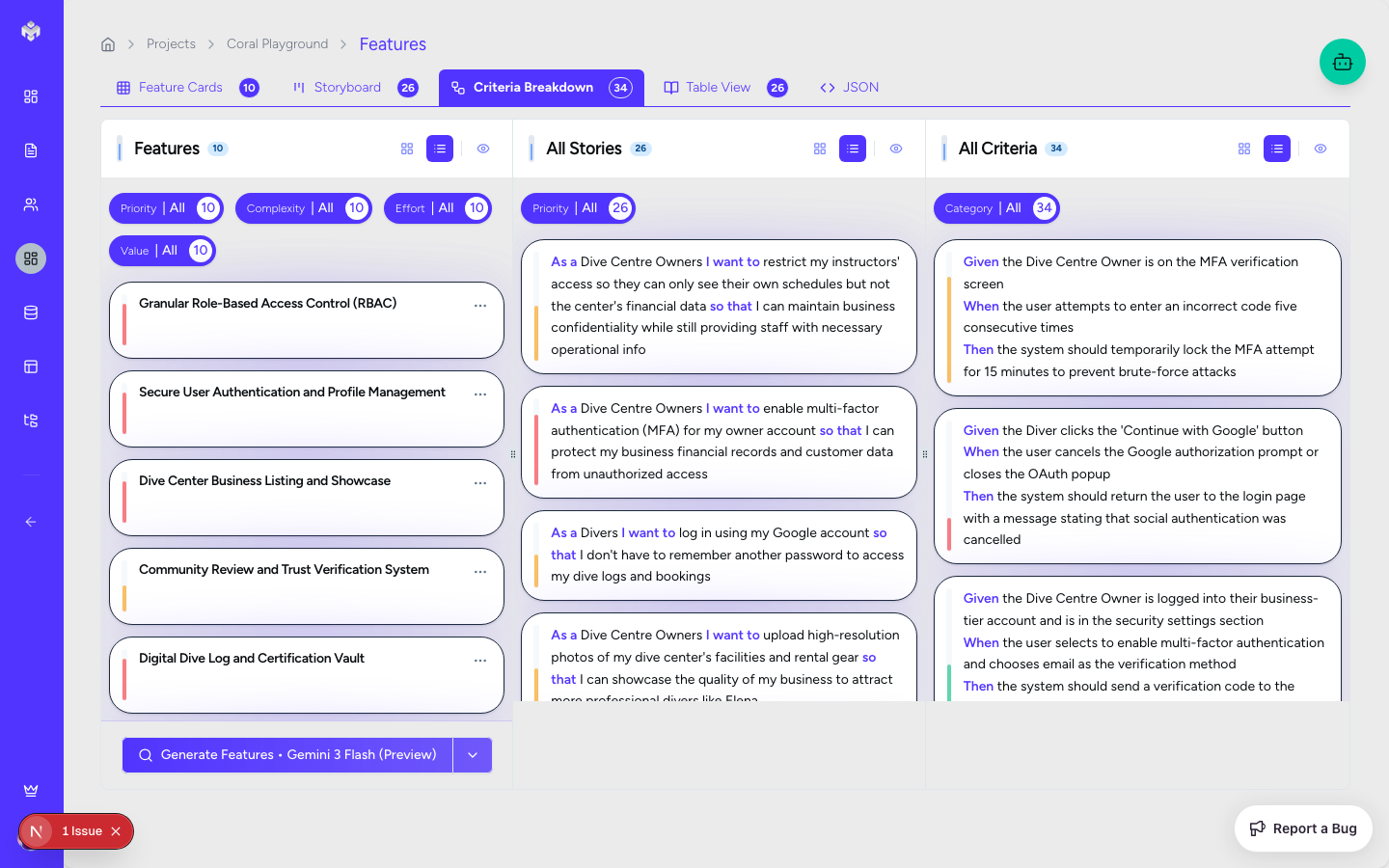This screenshot has width=1389, height=868.
Task: Open the Category filter in All Criteria
Action: click(x=995, y=208)
